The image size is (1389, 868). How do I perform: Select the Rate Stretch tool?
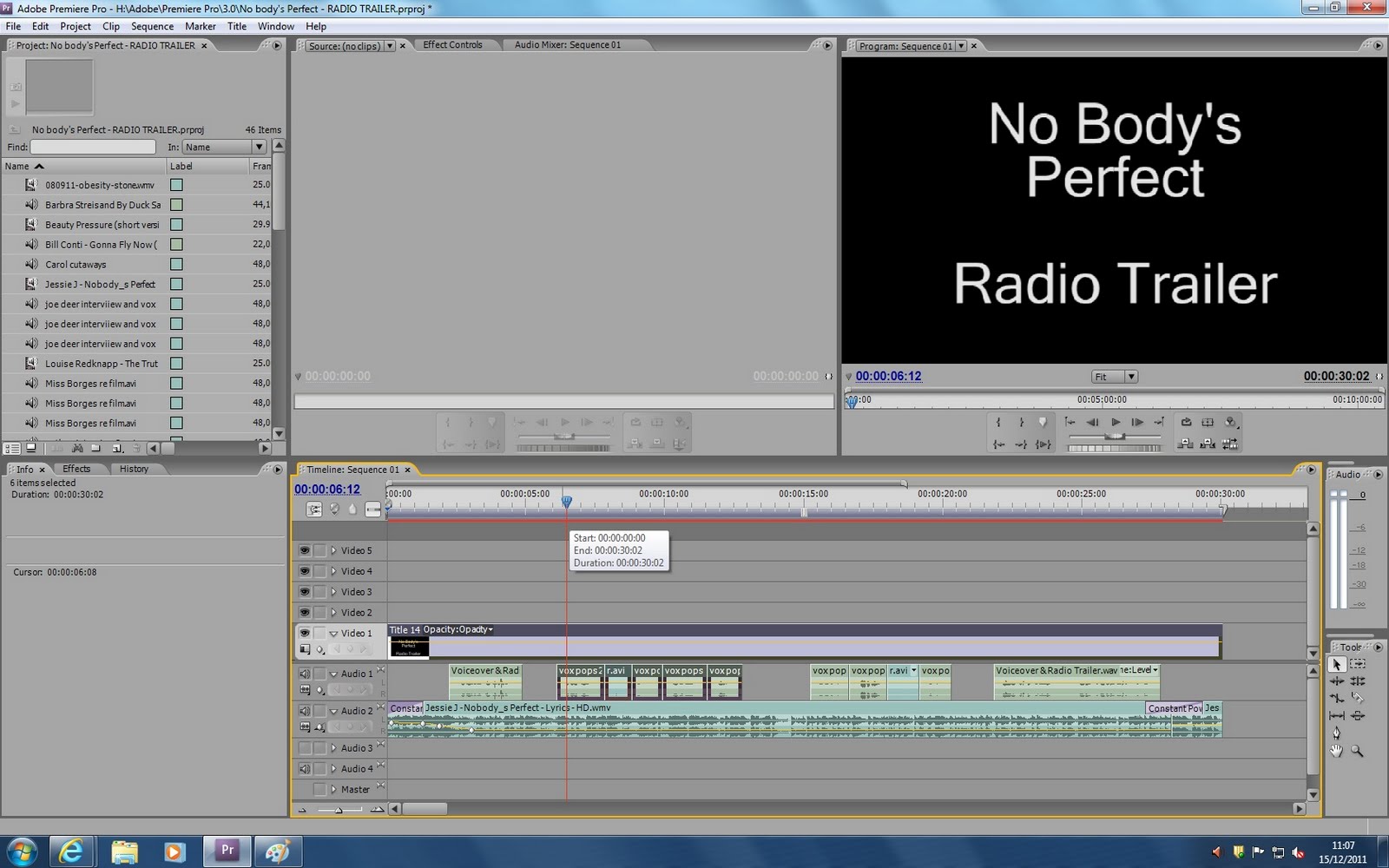click(x=1336, y=698)
